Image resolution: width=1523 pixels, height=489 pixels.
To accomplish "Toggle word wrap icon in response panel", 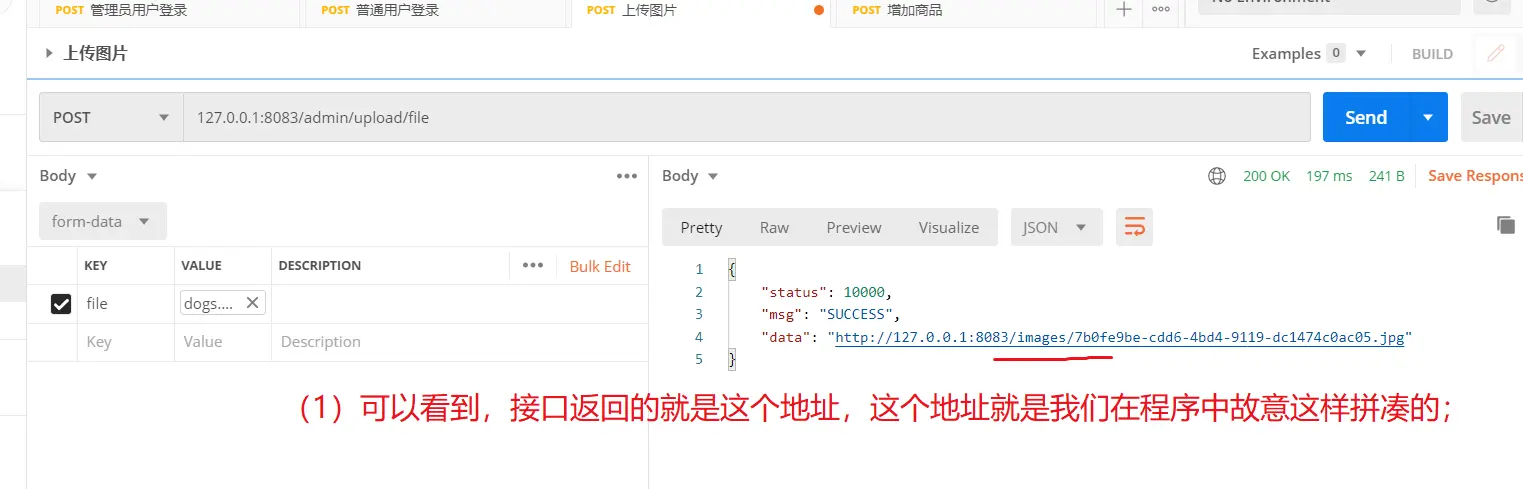I will [x=1135, y=227].
